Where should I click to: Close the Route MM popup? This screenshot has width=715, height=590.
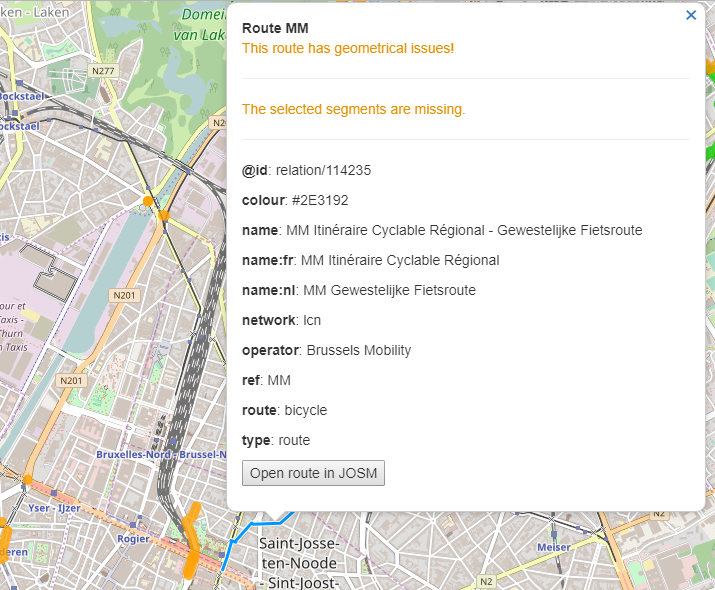691,16
